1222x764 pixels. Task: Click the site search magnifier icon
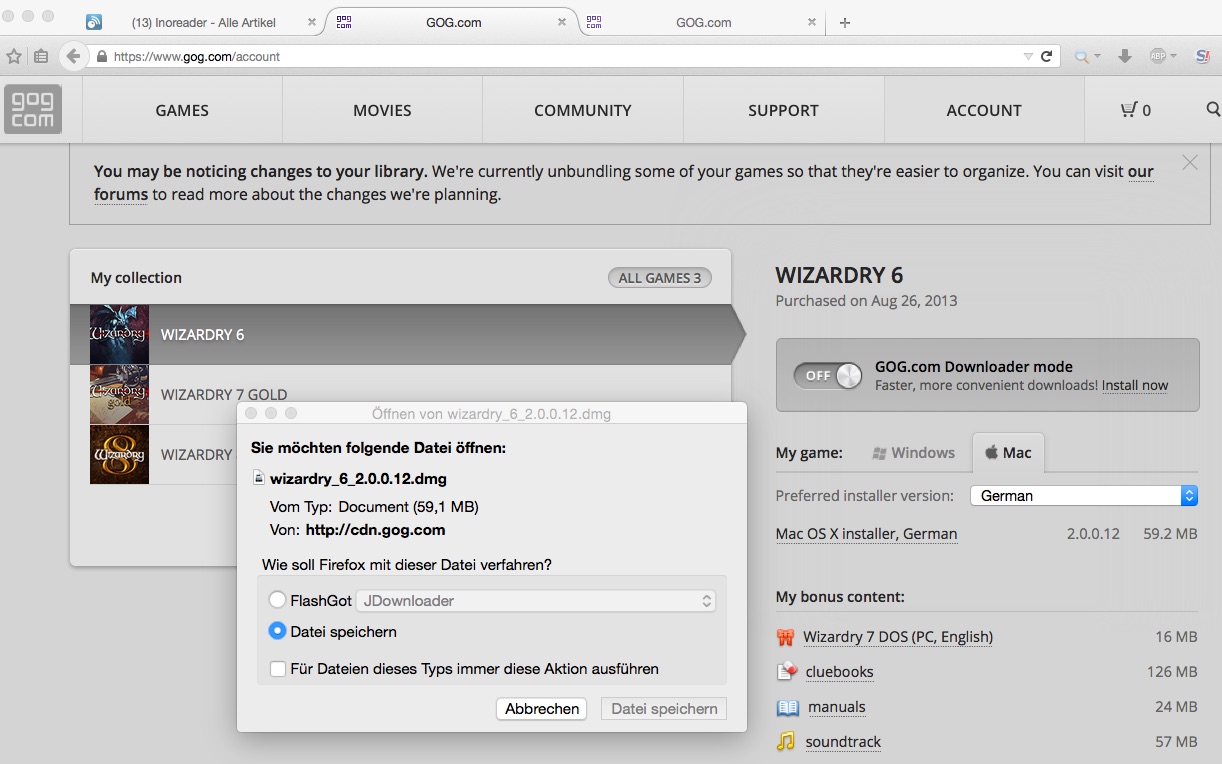pos(1213,110)
